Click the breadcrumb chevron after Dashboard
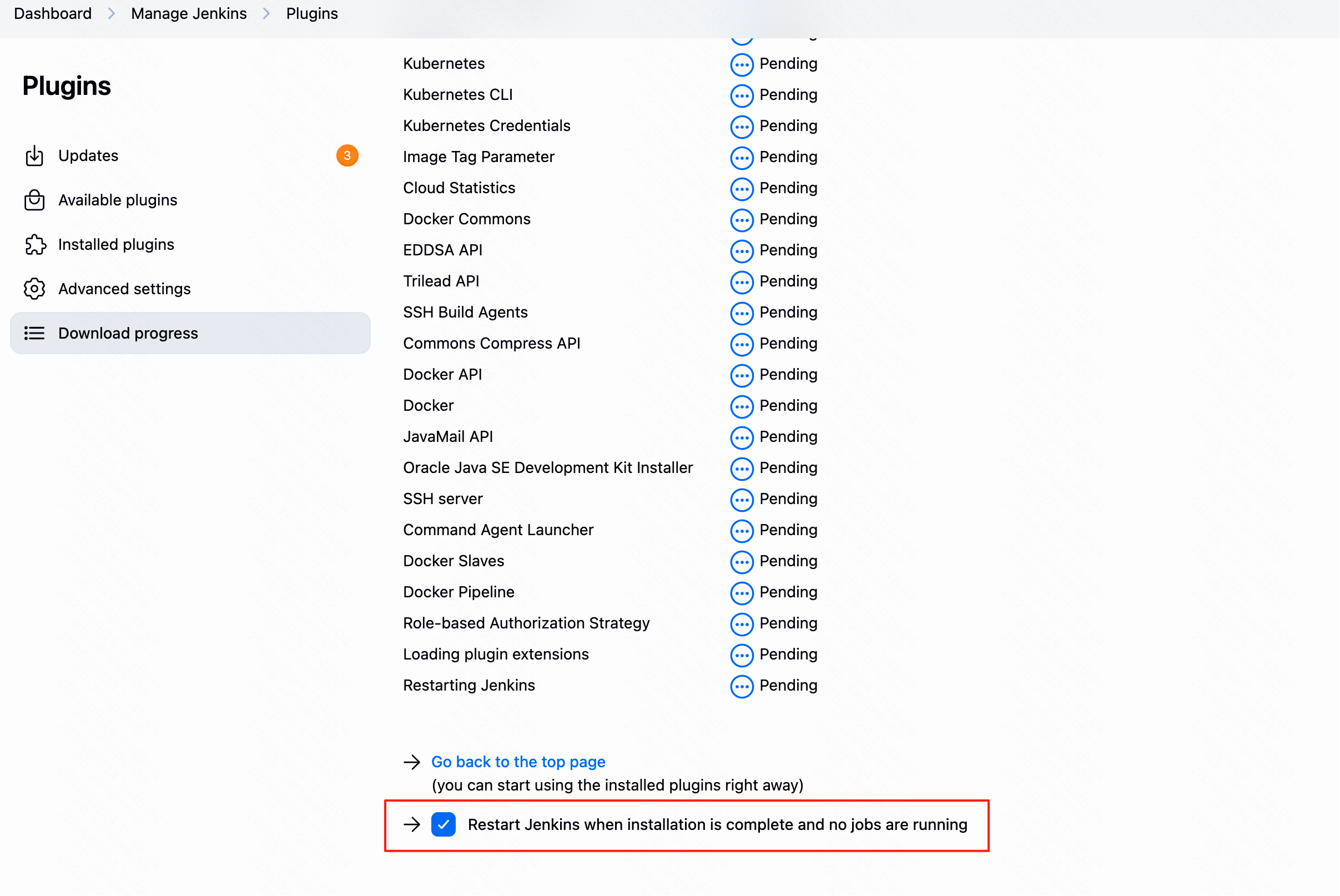1340x896 pixels. pos(112,14)
